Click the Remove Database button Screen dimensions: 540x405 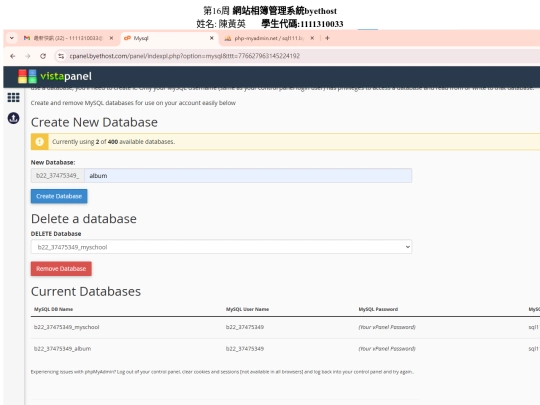point(61,269)
